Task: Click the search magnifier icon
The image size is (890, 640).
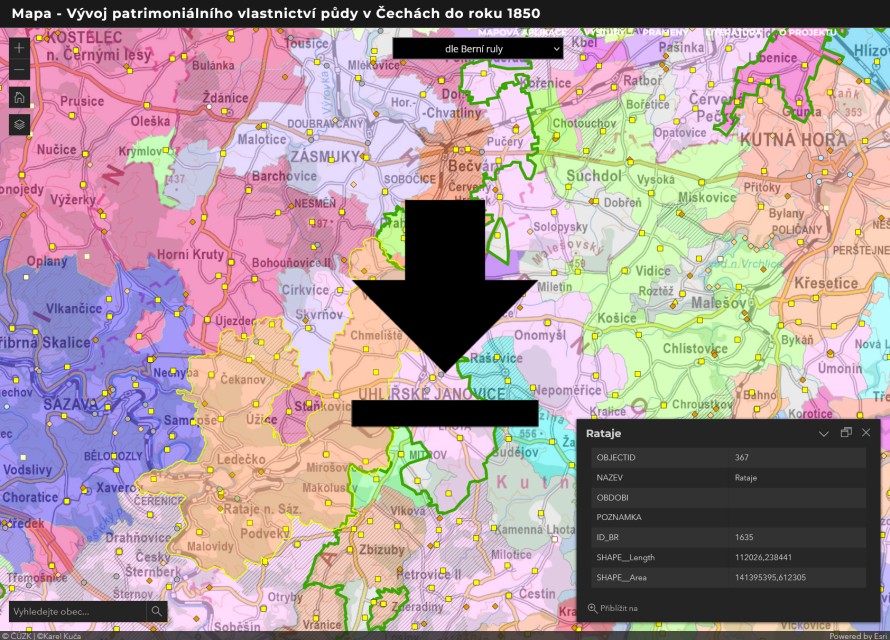Action: point(157,611)
